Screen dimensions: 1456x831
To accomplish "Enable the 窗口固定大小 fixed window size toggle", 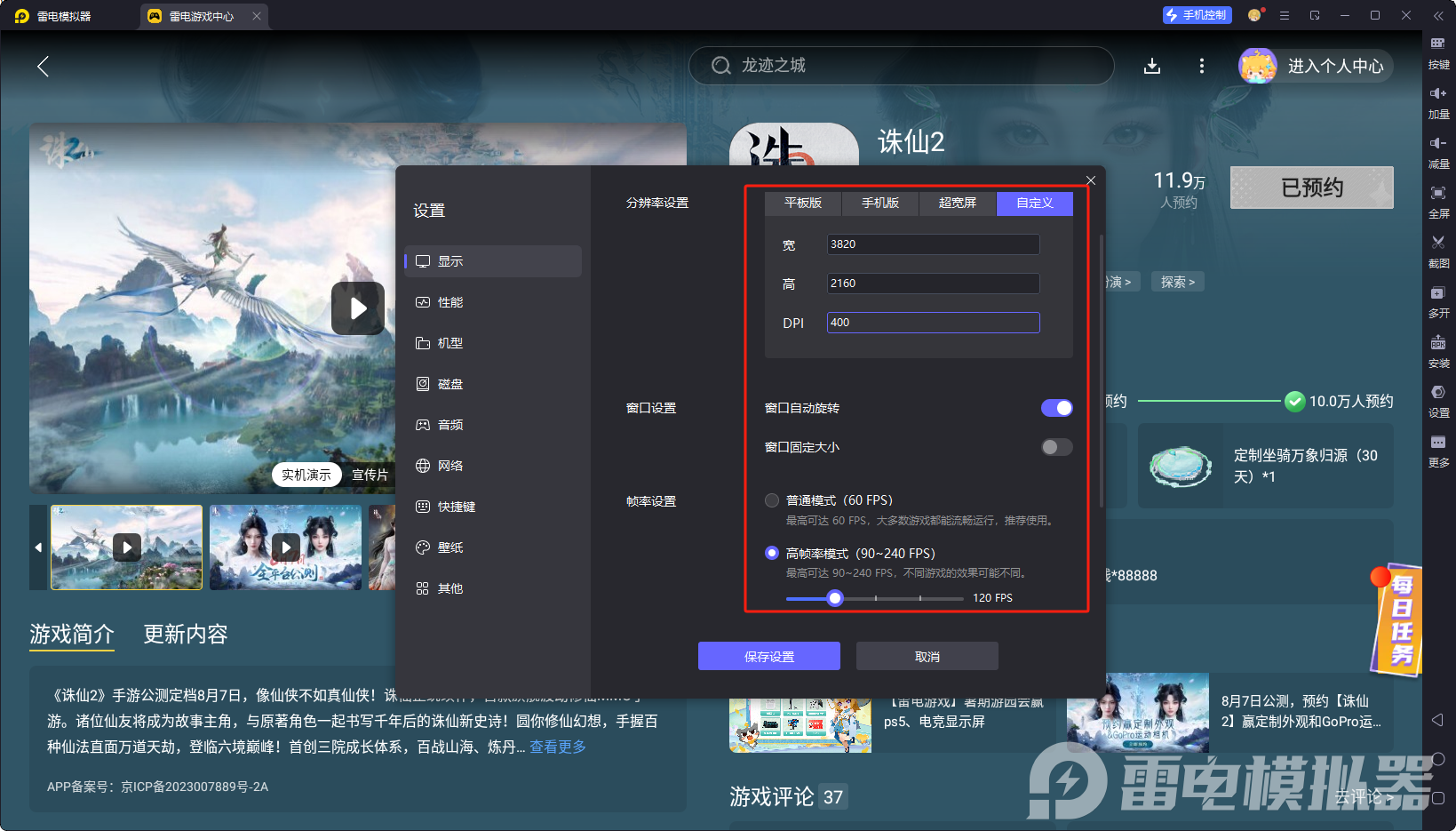I will (1056, 447).
